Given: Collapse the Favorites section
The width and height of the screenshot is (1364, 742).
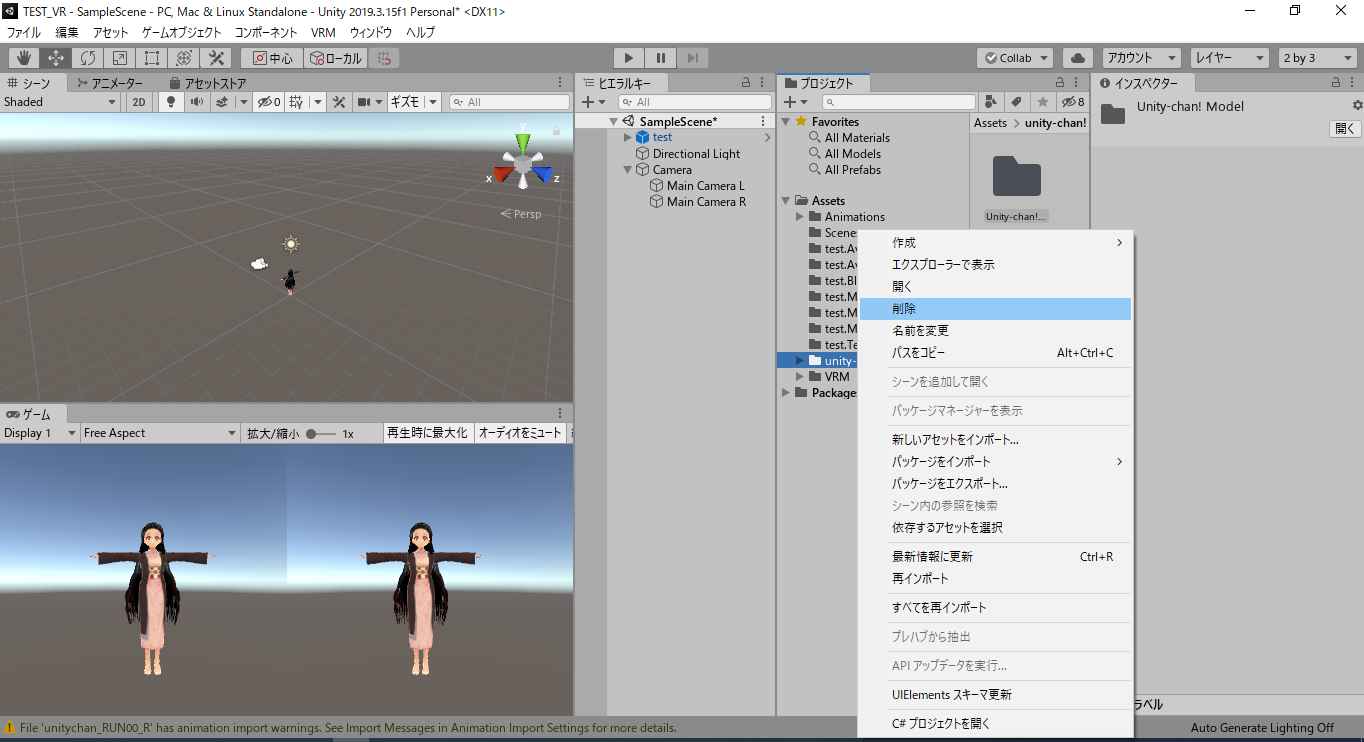Looking at the screenshot, I should 786,122.
